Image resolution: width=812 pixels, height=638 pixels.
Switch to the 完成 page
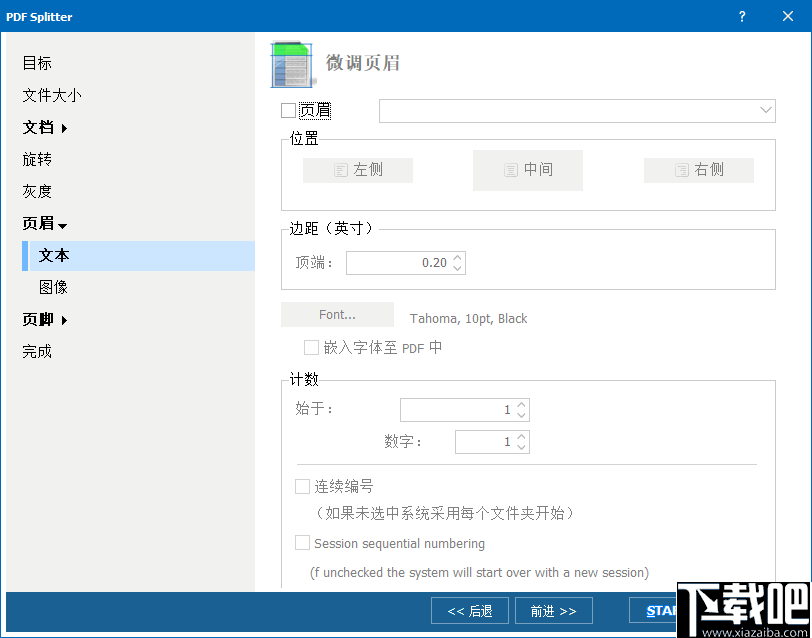(36, 351)
